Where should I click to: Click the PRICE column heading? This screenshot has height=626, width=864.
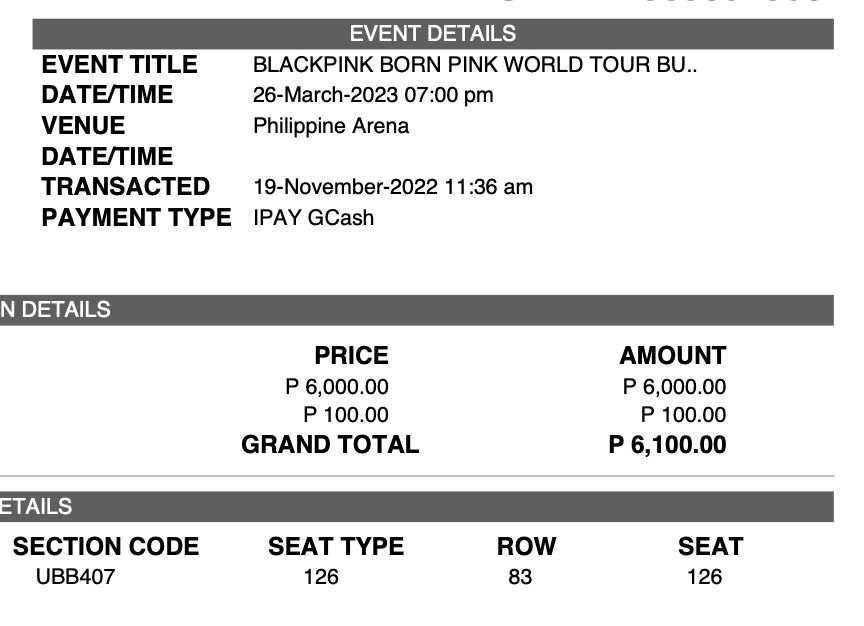[x=352, y=356]
